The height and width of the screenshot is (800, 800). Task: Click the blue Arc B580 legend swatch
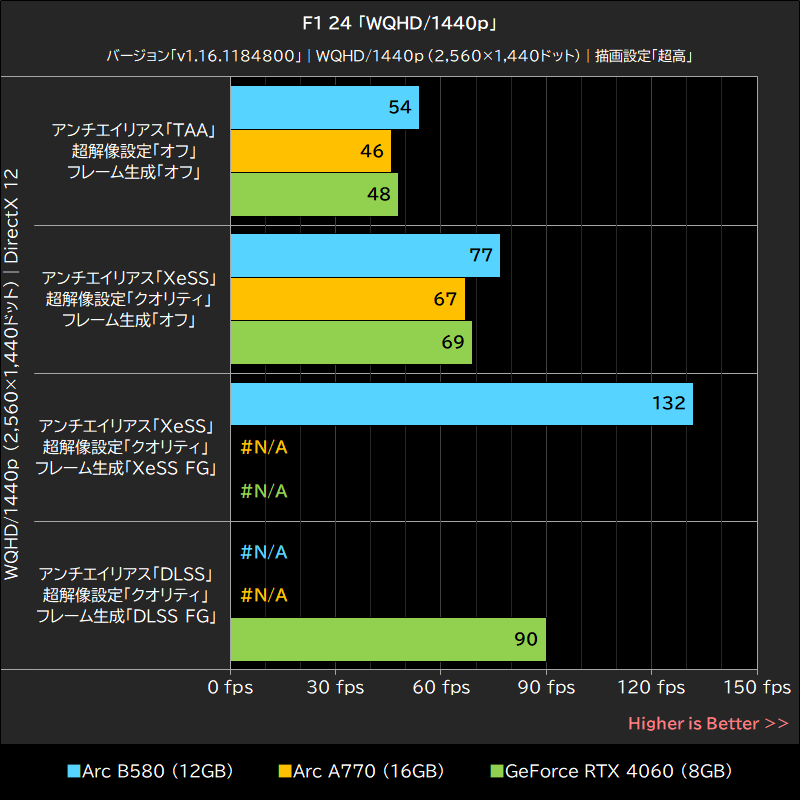[x=74, y=771]
